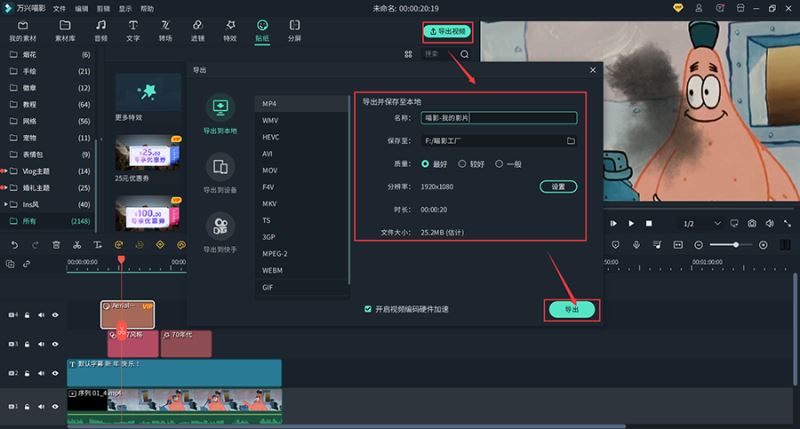The image size is (800, 429).
Task: Choose 导出到快手 export option
Action: [x=220, y=233]
